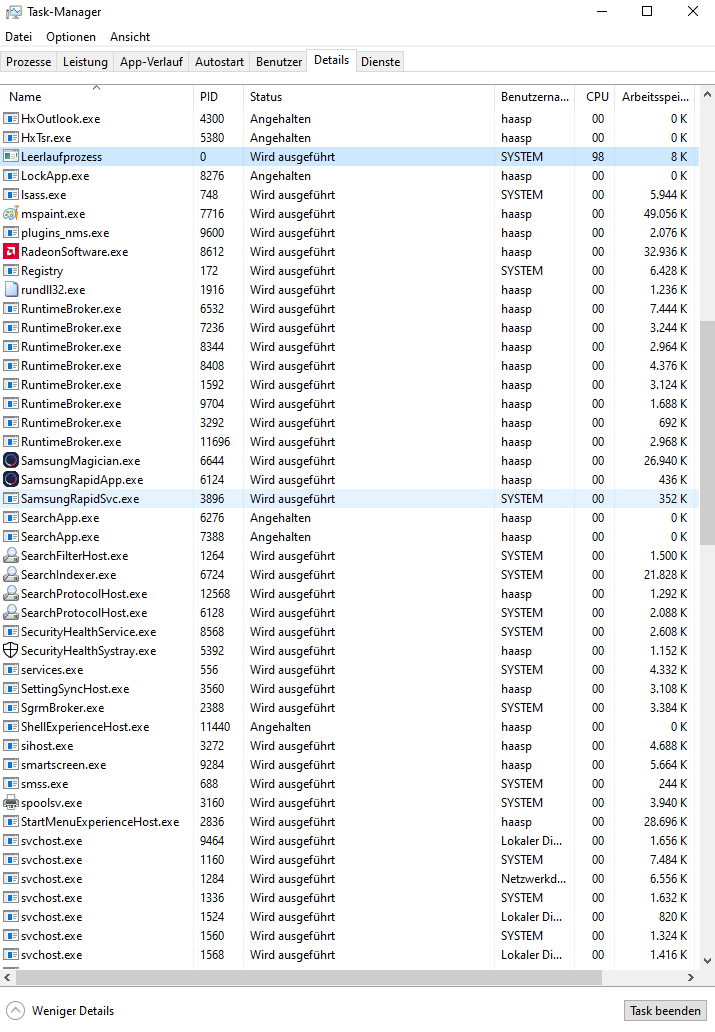This screenshot has width=715, height=1032.
Task: Select SearchProtocolHost.exe with PID 12568
Action: click(349, 594)
